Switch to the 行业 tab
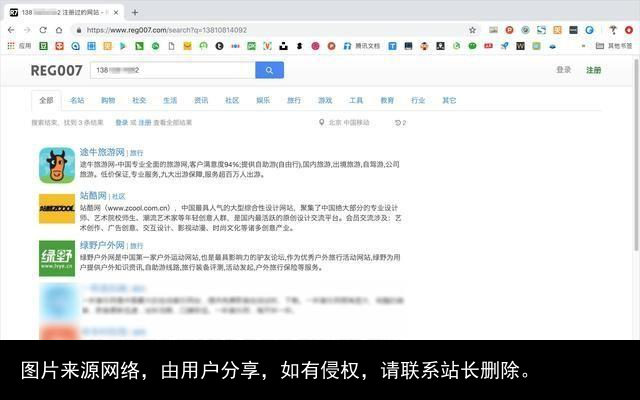 (418, 100)
